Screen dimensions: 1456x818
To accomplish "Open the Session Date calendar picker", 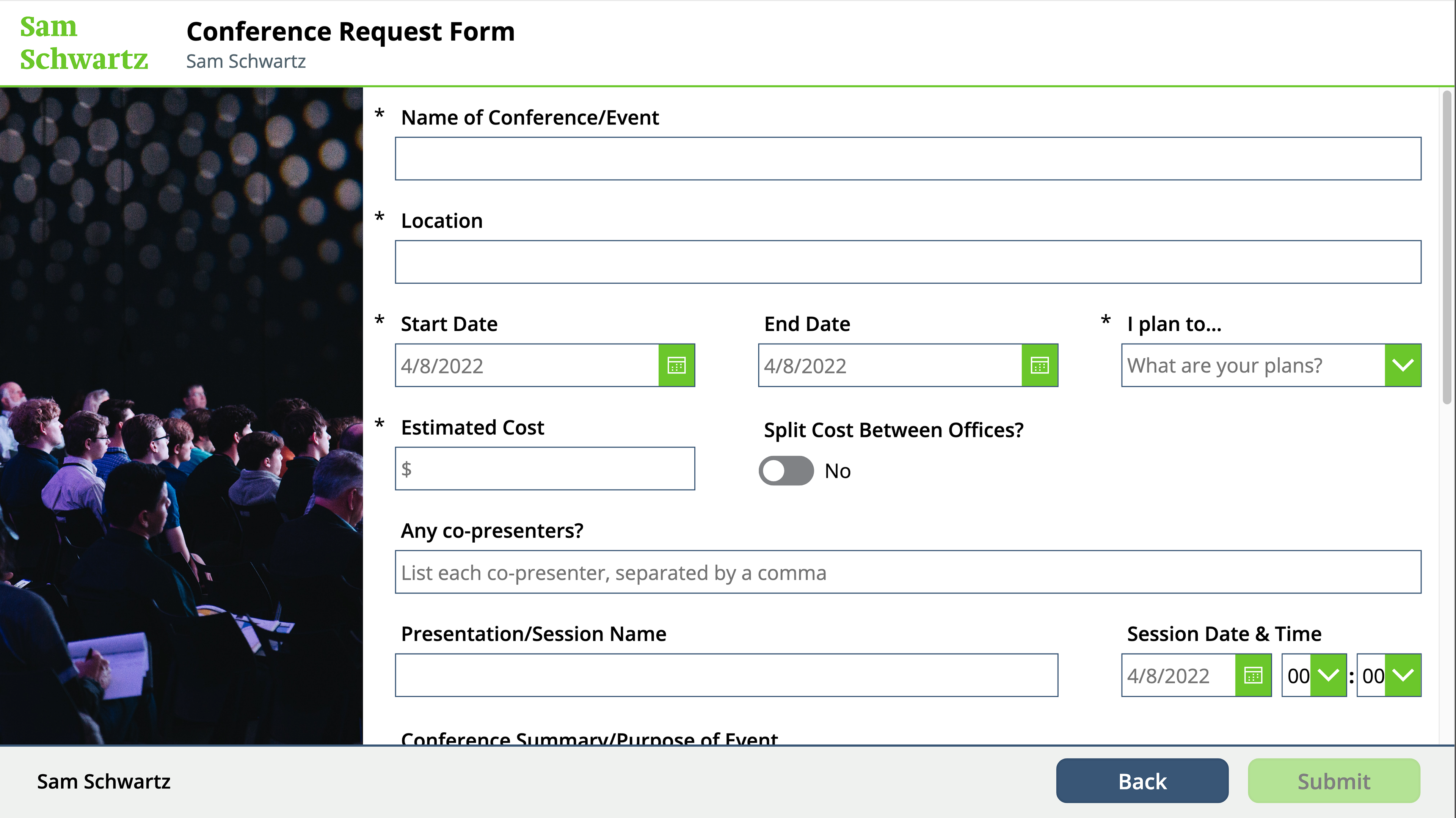I will pyautogui.click(x=1253, y=675).
